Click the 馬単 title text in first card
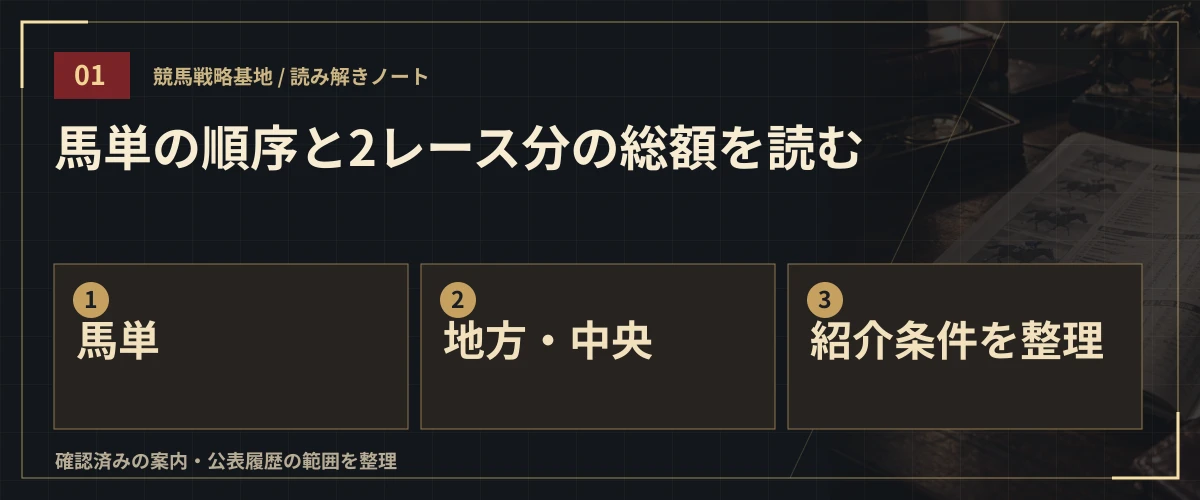The width and height of the screenshot is (1200, 500). [118, 342]
